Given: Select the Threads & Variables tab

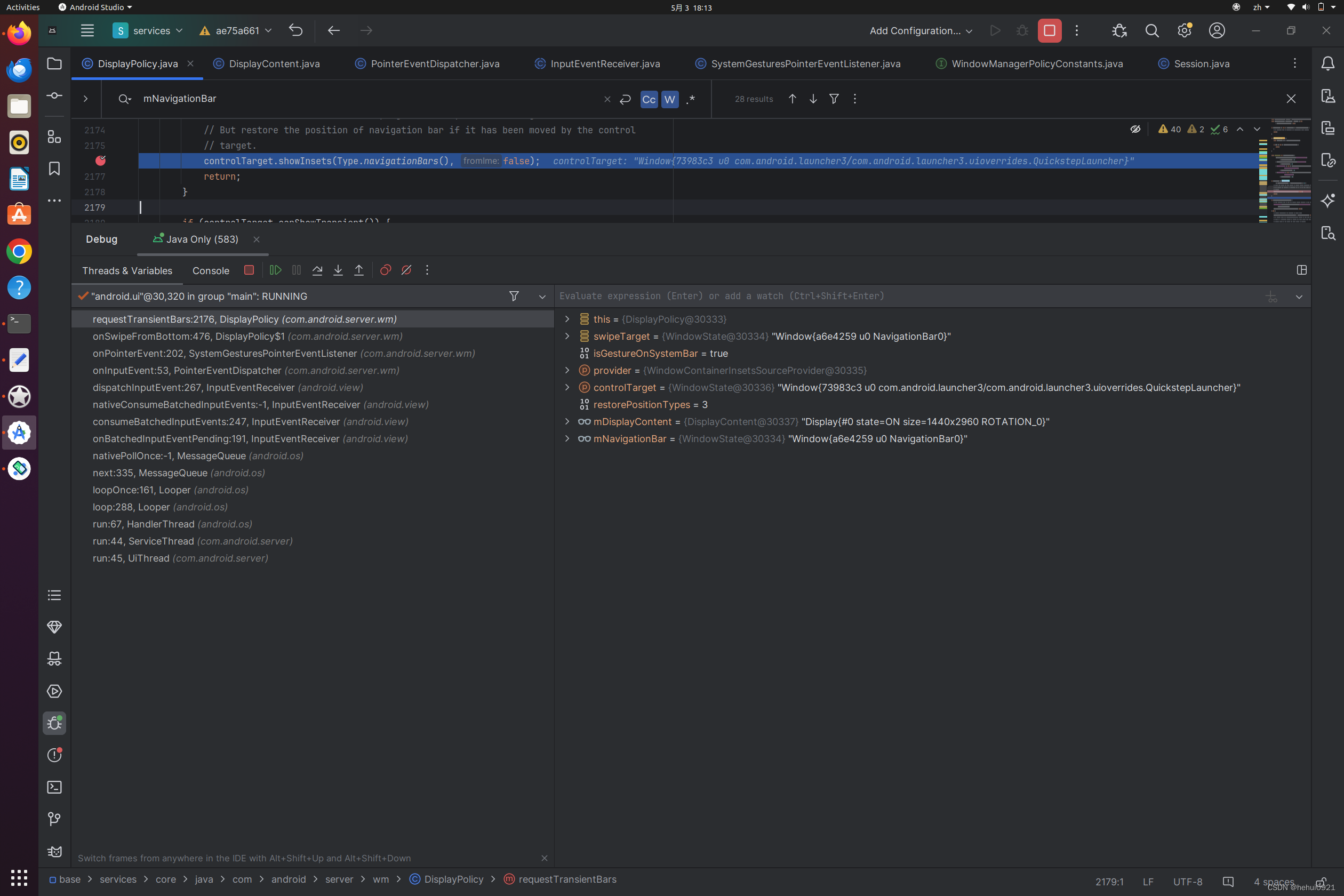Looking at the screenshot, I should (127, 271).
